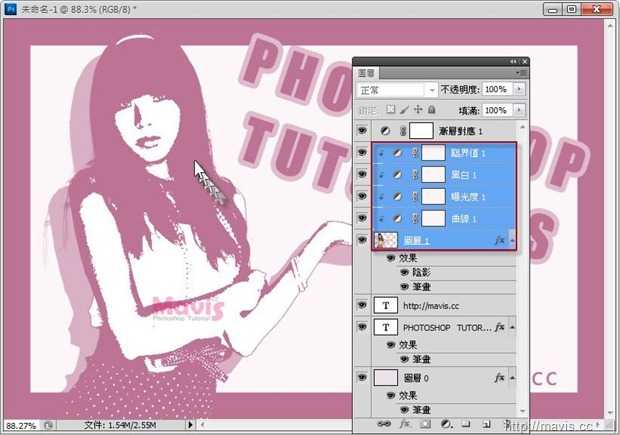The height and width of the screenshot is (435, 620).
Task: Click the T thumbnail of http://mavis.cc layer
Action: pos(386,305)
